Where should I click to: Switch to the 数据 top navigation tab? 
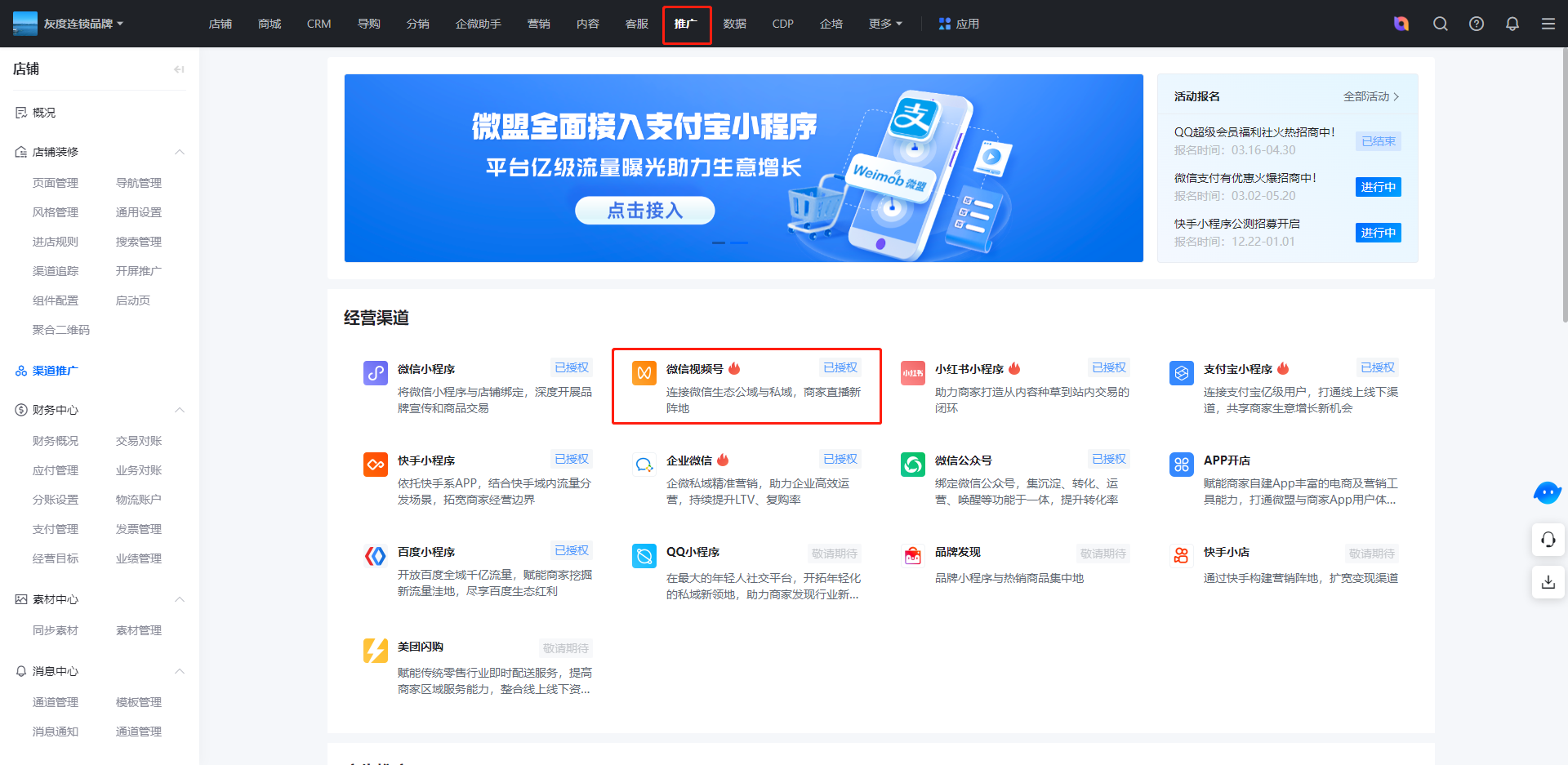click(x=735, y=24)
